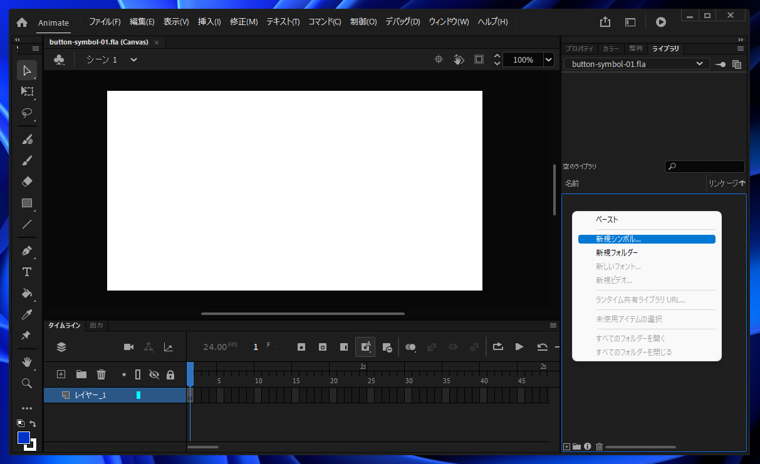760x464 pixels.
Task: Select the Free Transform tool
Action: [x=27, y=92]
